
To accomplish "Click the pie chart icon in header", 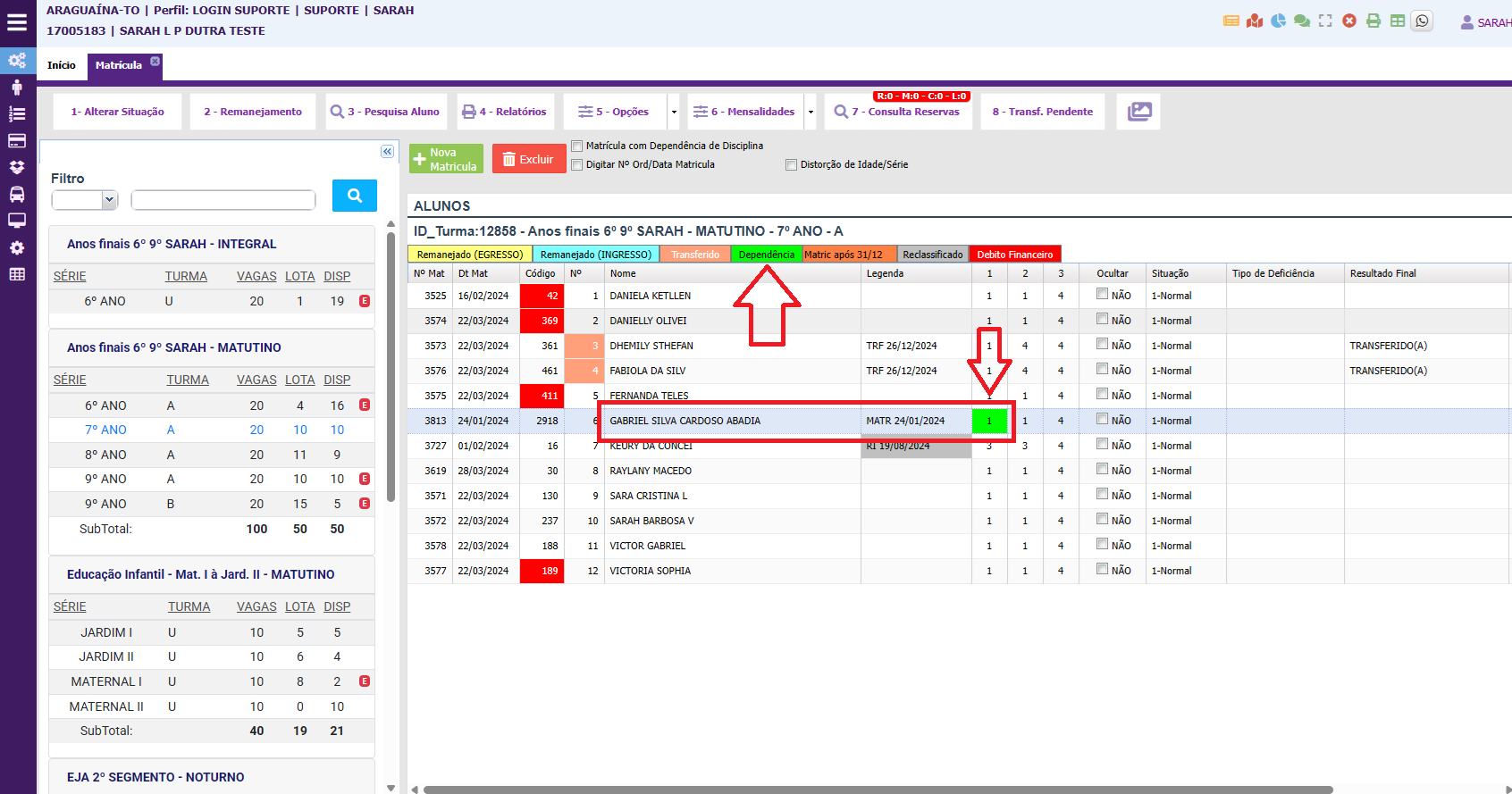I will pos(1279,21).
